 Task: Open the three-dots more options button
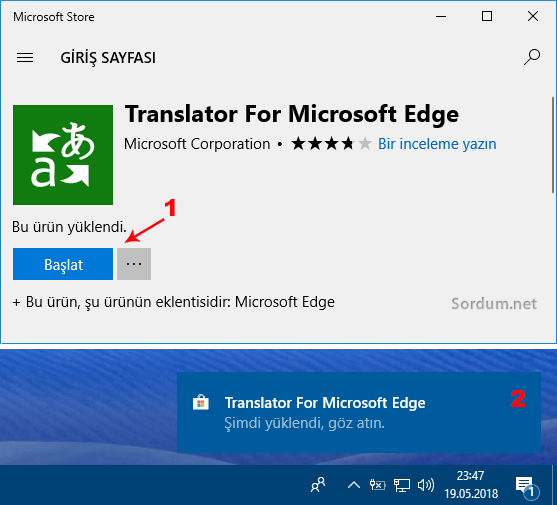[x=134, y=264]
